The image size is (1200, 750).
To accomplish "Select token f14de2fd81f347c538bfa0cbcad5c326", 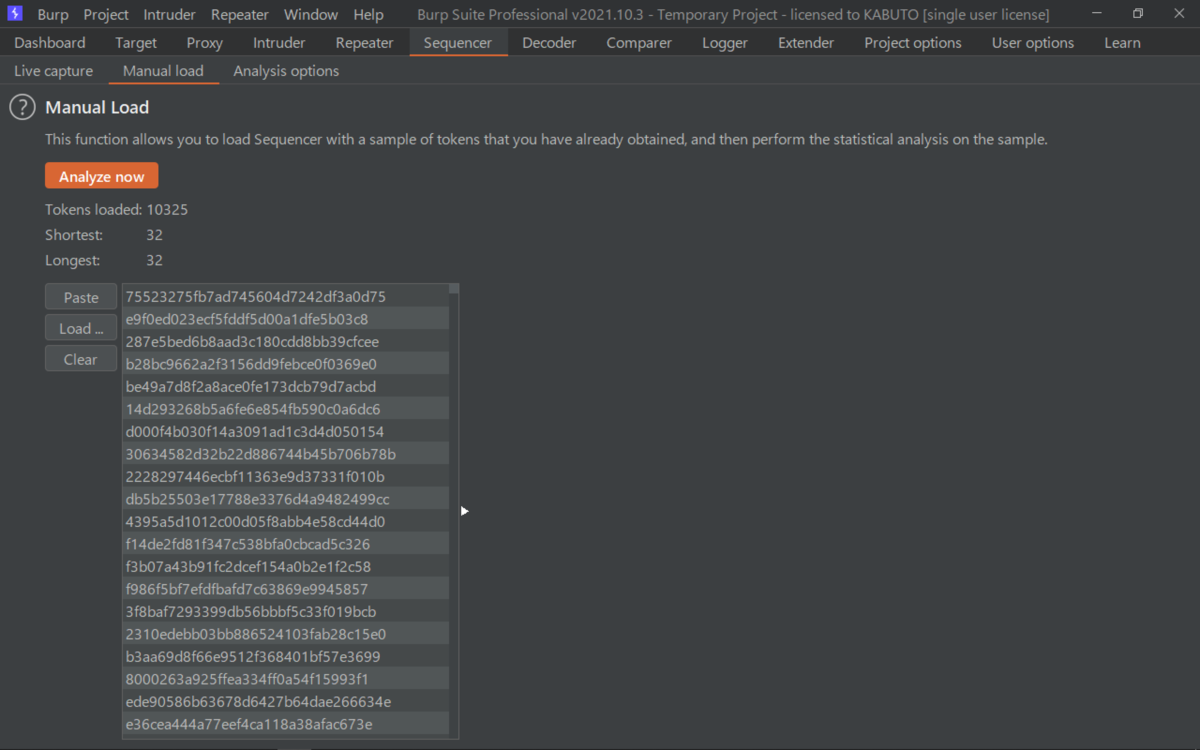I will tap(286, 544).
